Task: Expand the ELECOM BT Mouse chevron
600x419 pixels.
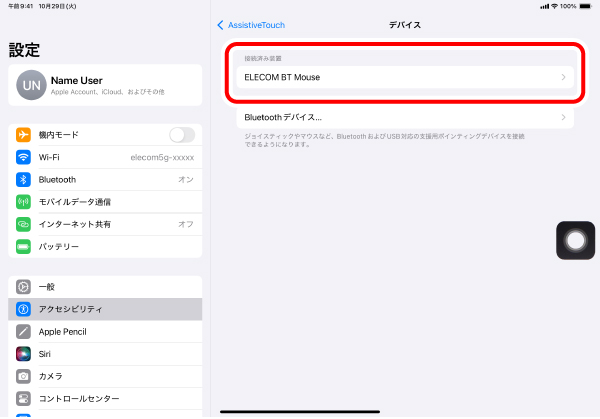Action: tap(563, 77)
